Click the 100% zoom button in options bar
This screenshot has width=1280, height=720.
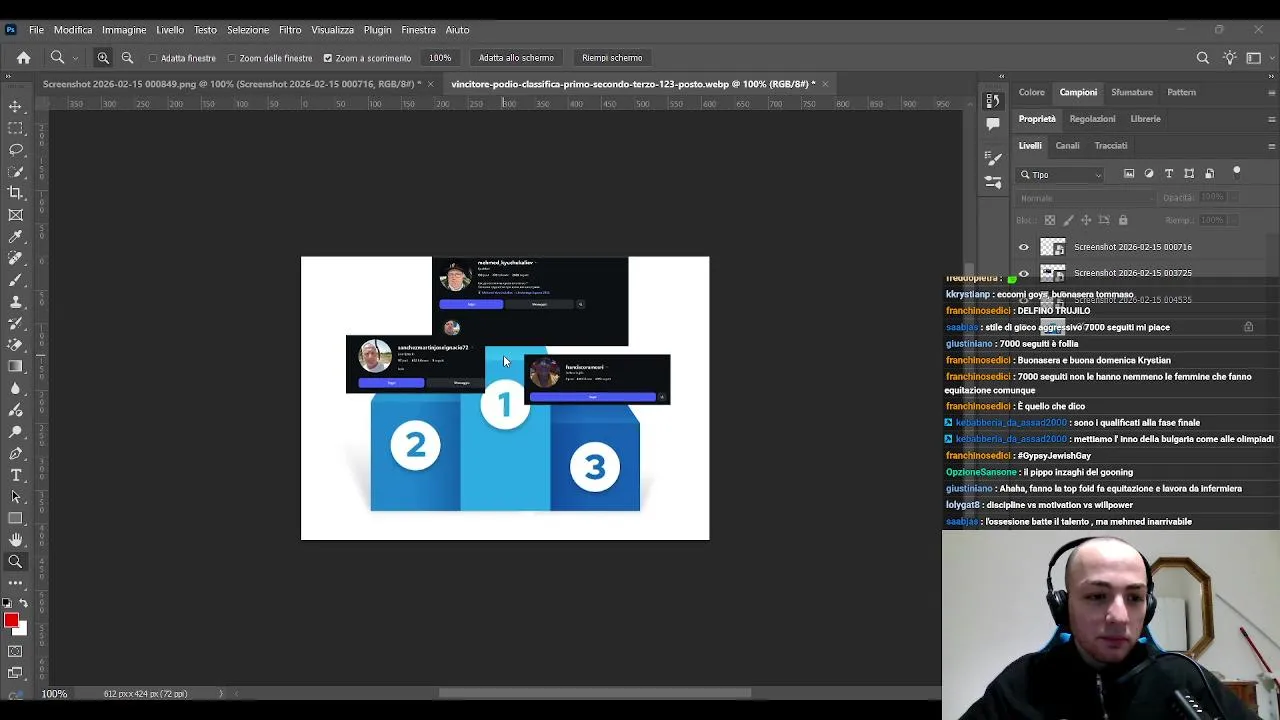[x=440, y=58]
